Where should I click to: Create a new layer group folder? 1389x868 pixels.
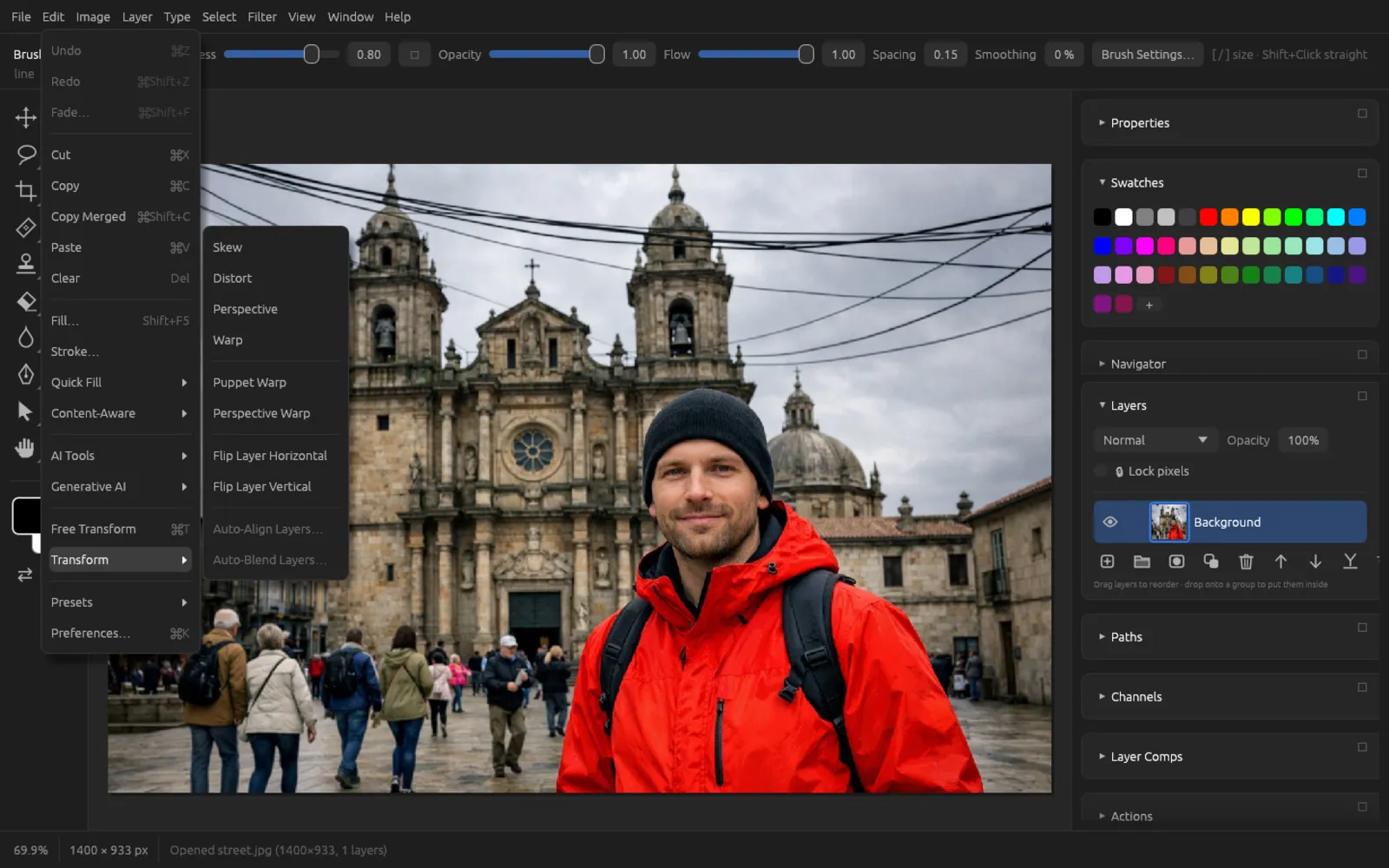(x=1142, y=562)
